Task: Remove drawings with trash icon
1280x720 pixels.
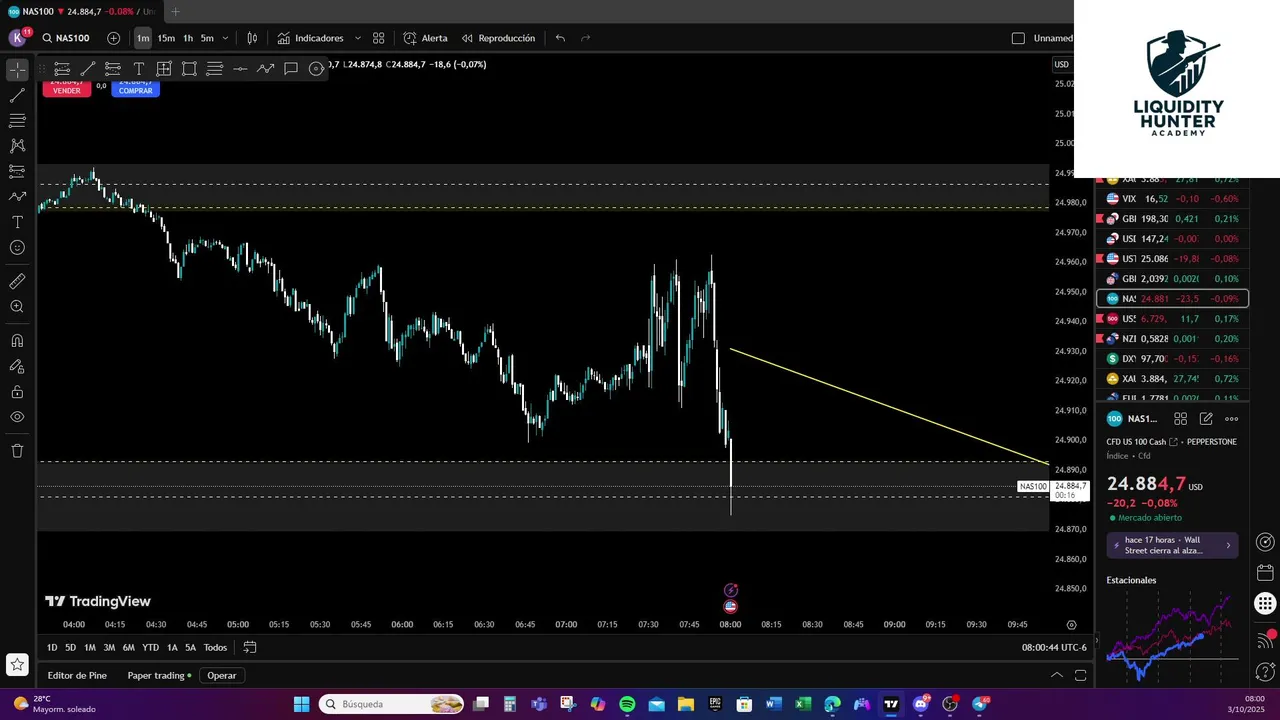Action: tap(17, 451)
